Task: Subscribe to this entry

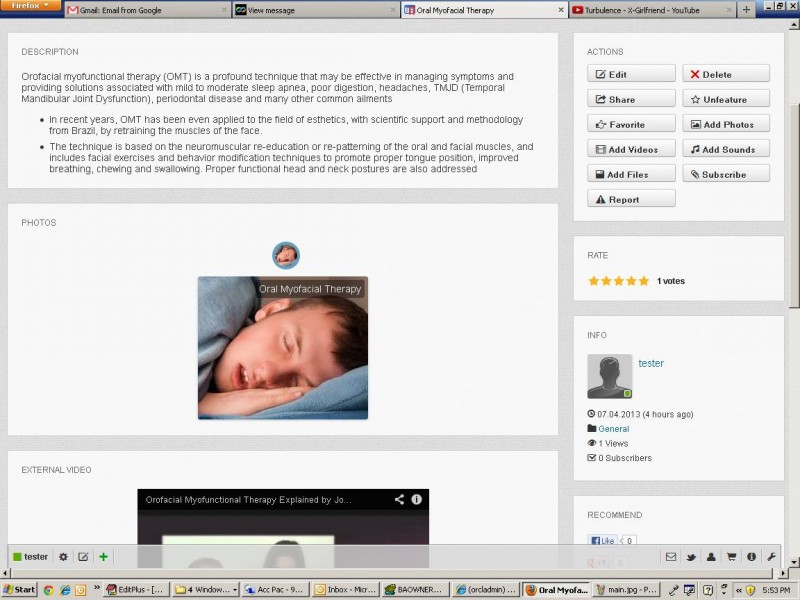Action: (726, 174)
